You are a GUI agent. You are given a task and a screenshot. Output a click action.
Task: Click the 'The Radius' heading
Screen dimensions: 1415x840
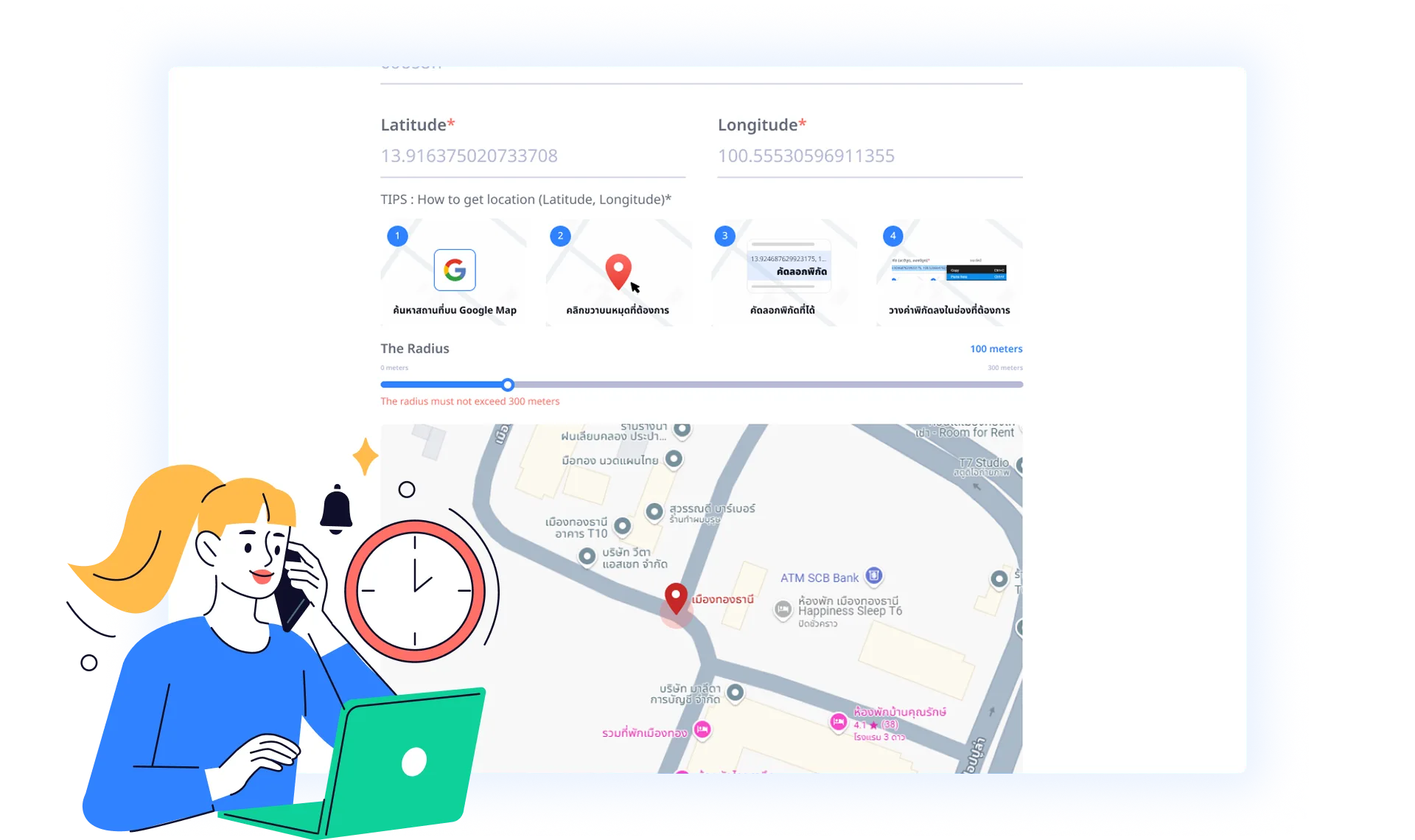pos(415,349)
